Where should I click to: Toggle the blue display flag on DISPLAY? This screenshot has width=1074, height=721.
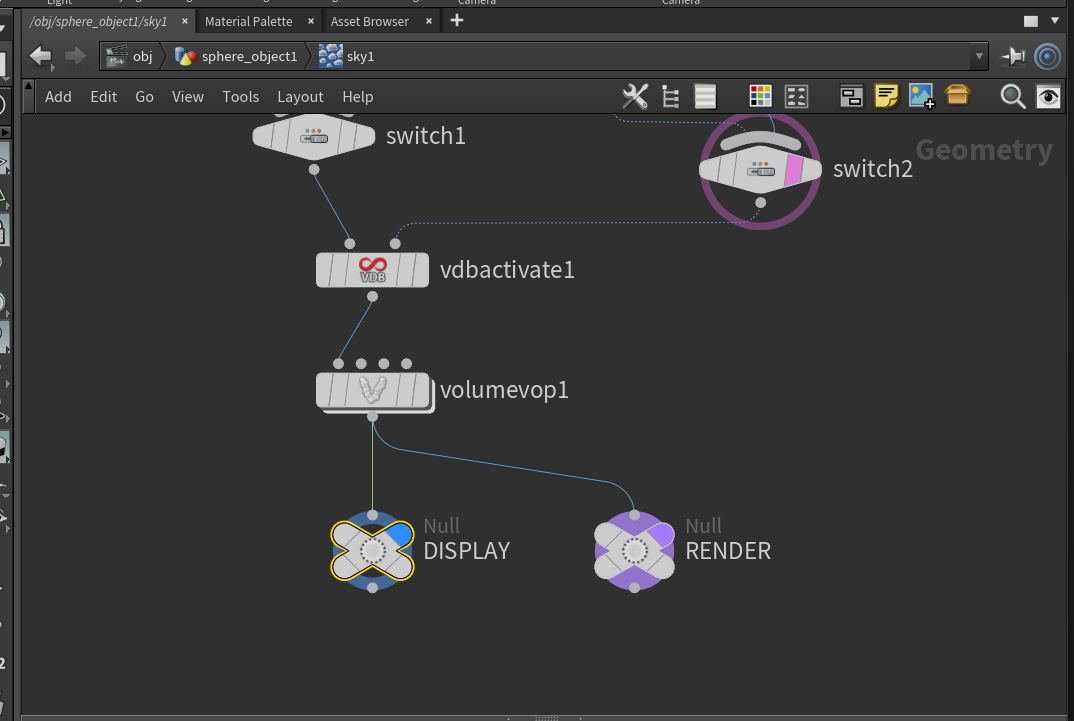coord(400,533)
